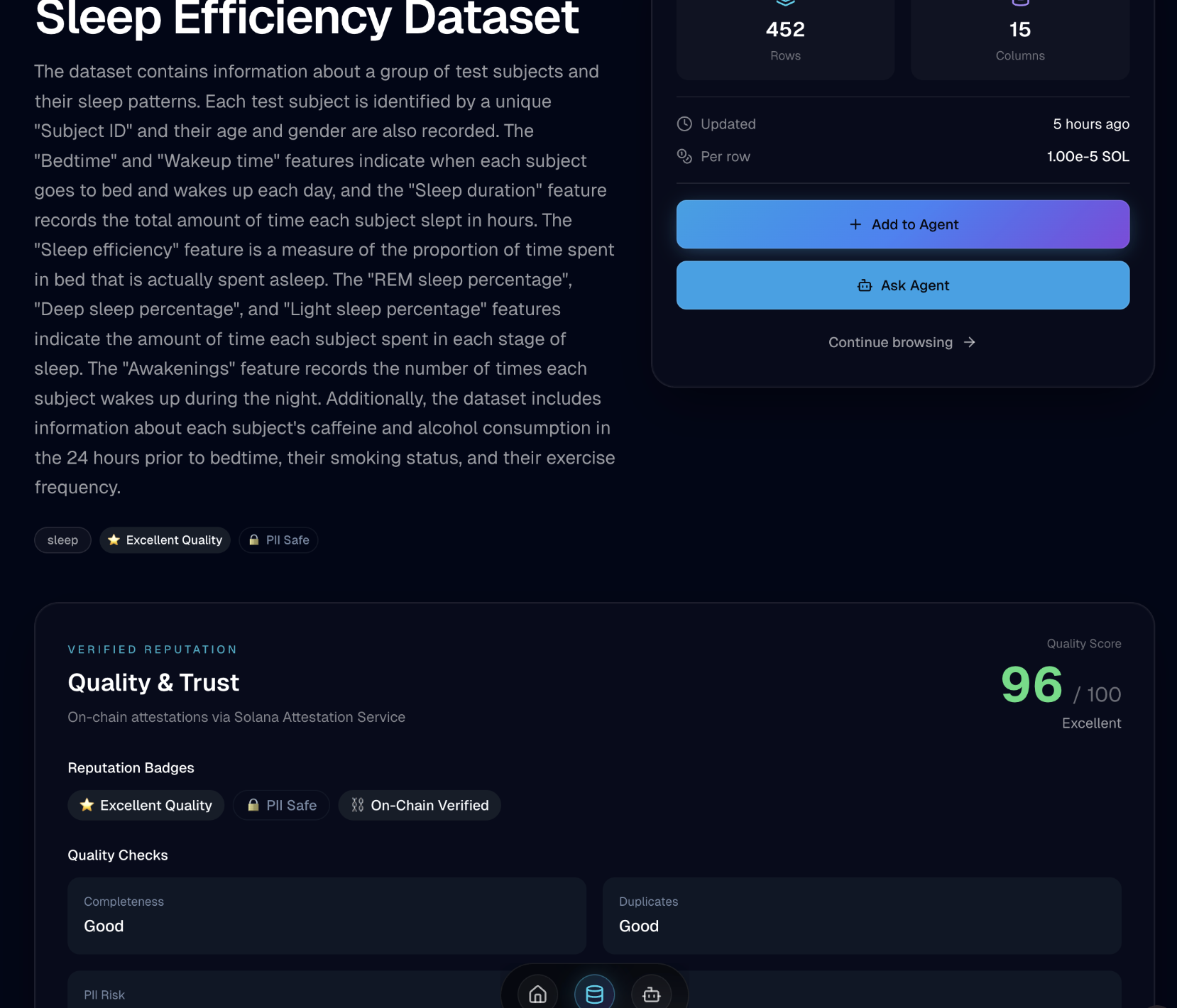Click the 452 Rows stat card
The width and height of the screenshot is (1177, 1008).
tap(785, 40)
